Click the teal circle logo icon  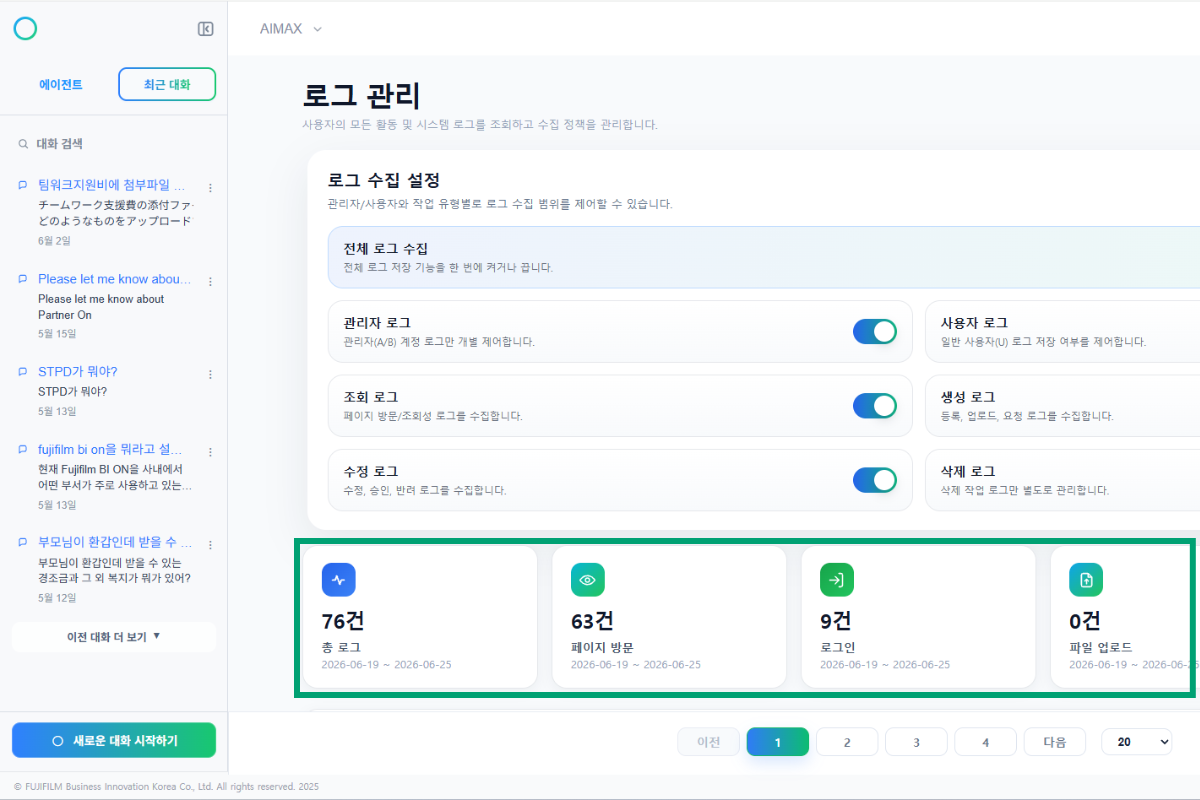[x=25, y=28]
